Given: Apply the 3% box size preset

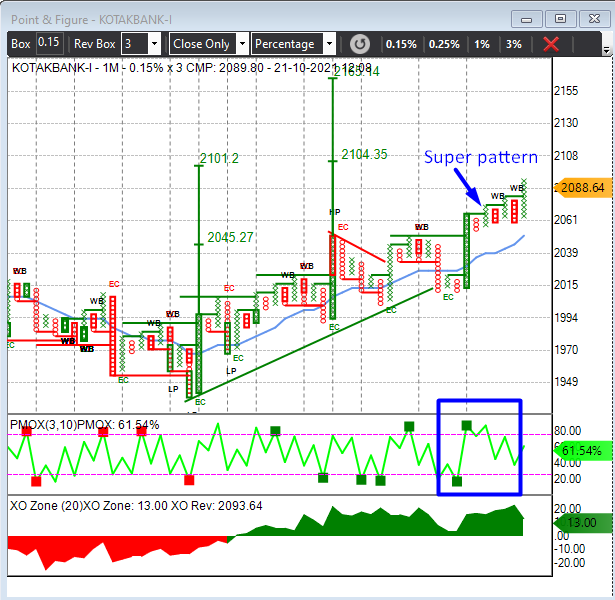Looking at the screenshot, I should pyautogui.click(x=514, y=44).
